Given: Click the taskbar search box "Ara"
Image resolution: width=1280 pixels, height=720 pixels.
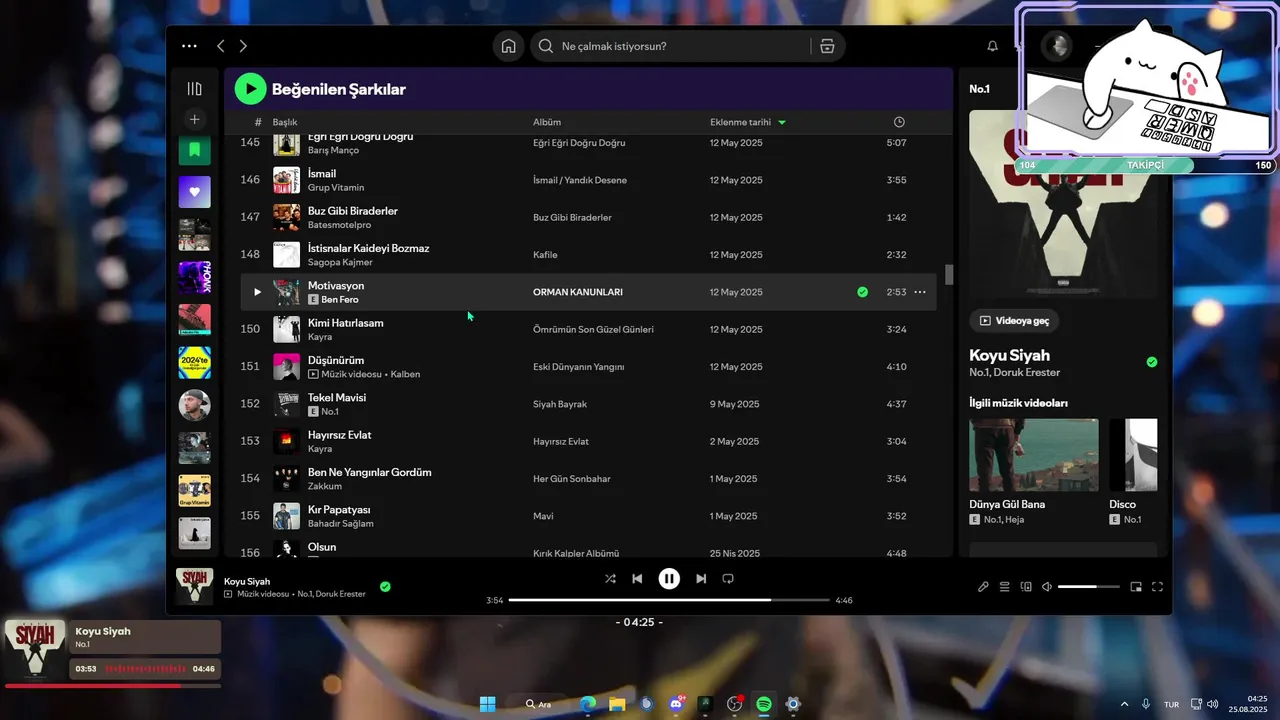Looking at the screenshot, I should [540, 704].
